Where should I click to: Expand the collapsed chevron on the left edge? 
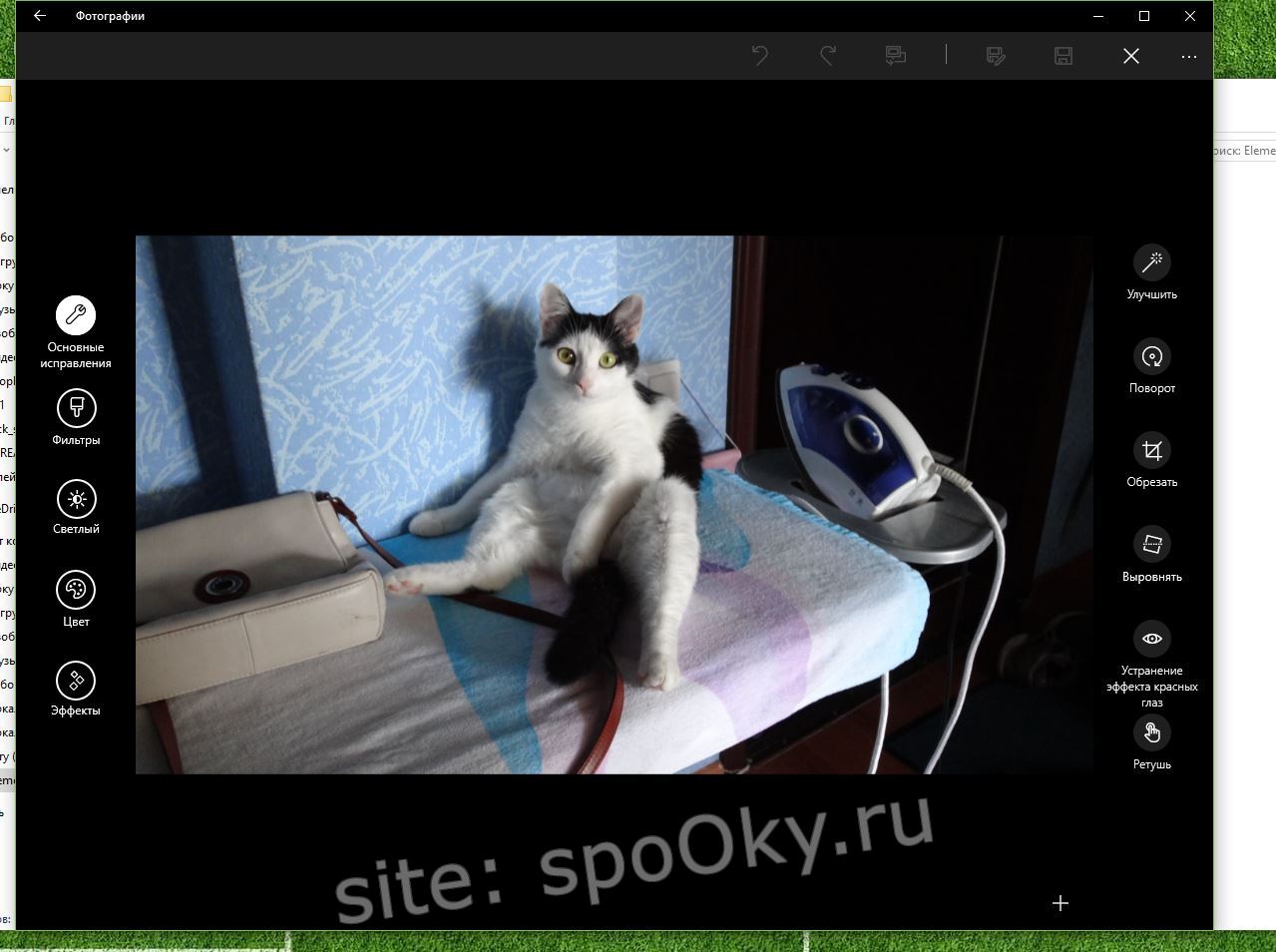pos(7,150)
